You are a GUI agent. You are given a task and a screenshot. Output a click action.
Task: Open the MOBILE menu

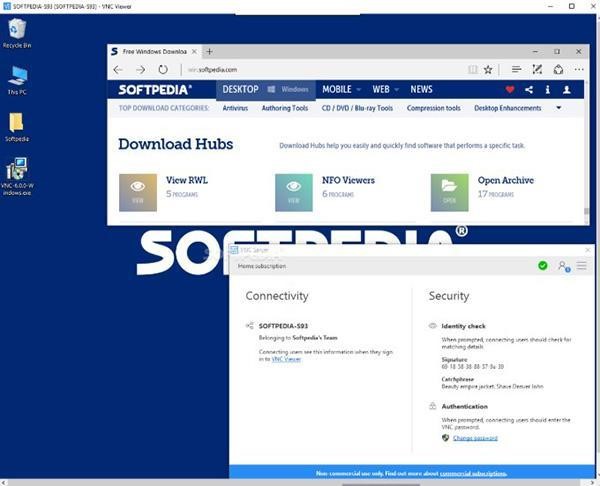pyautogui.click(x=337, y=90)
